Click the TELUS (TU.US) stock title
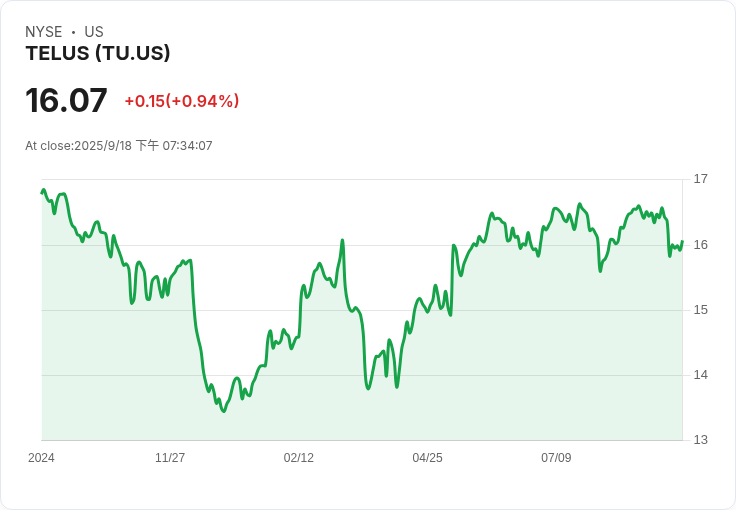This screenshot has height=510, width=736. point(98,54)
